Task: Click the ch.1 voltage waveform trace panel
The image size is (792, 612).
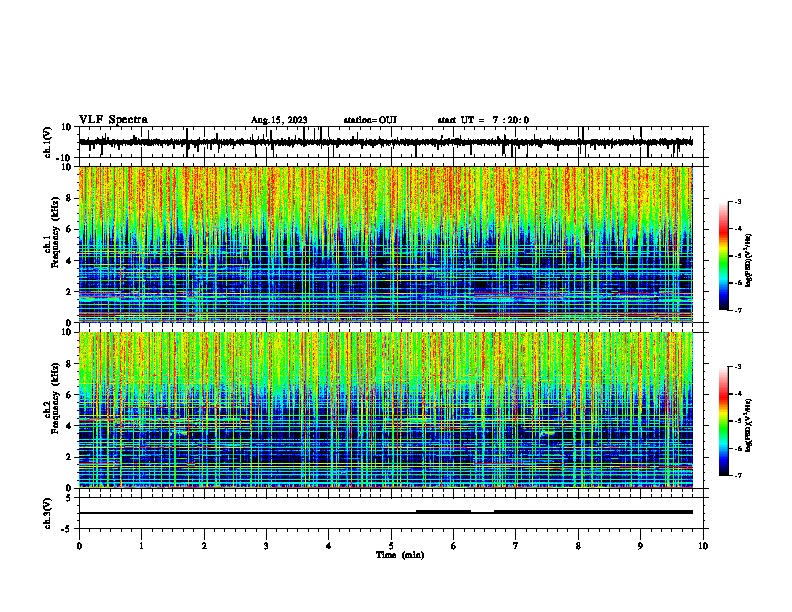Action: 390,142
